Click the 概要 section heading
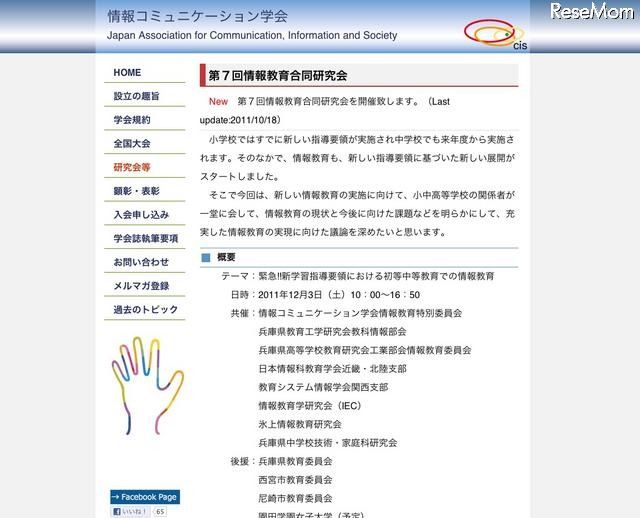The image size is (640, 518). (226, 257)
